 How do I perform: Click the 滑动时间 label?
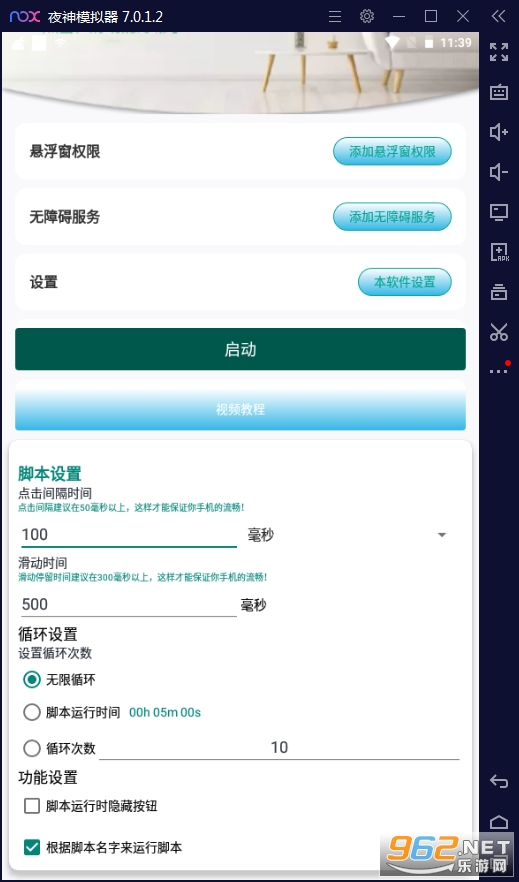[43, 563]
